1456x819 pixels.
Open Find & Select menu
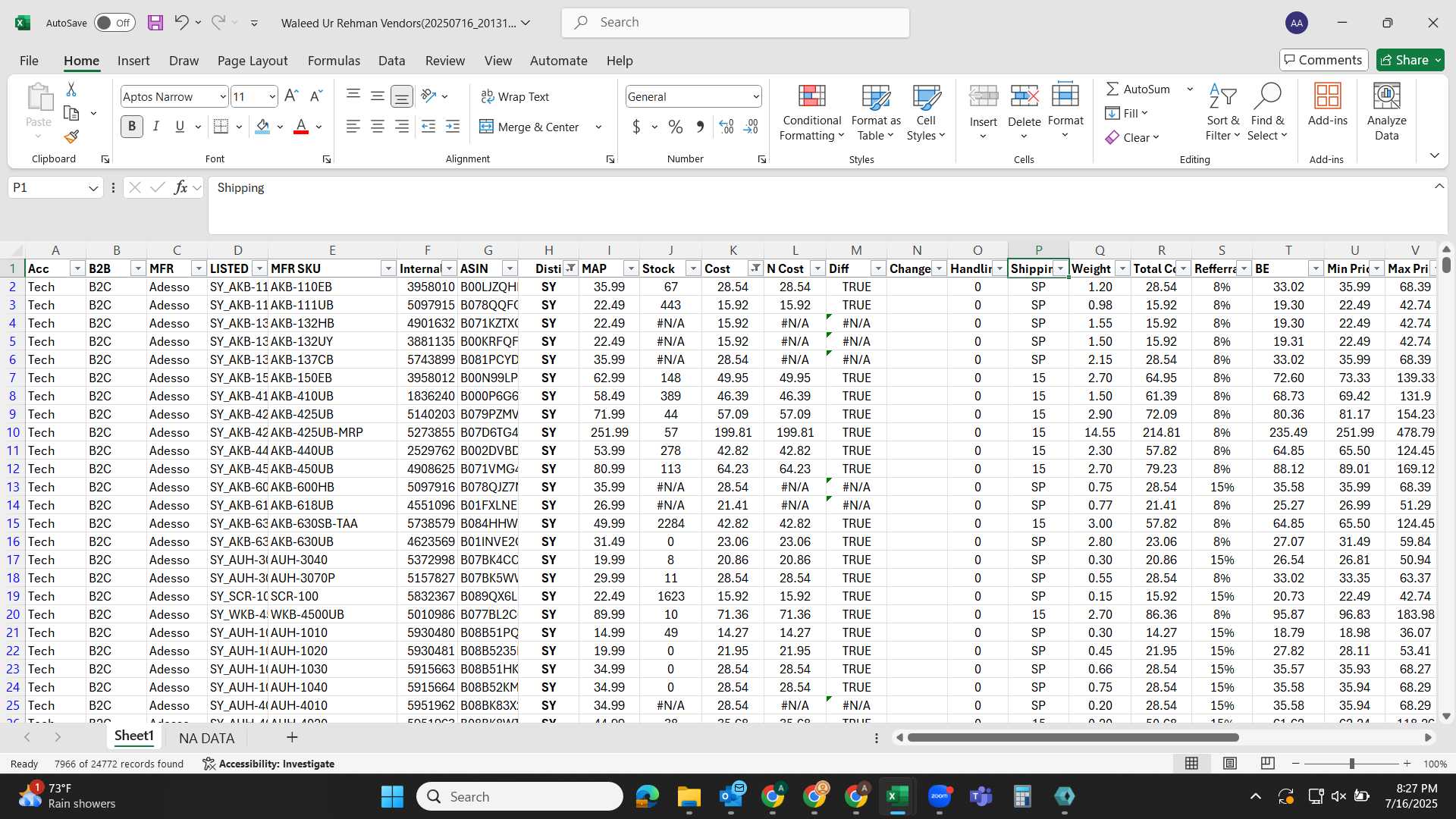1268,112
